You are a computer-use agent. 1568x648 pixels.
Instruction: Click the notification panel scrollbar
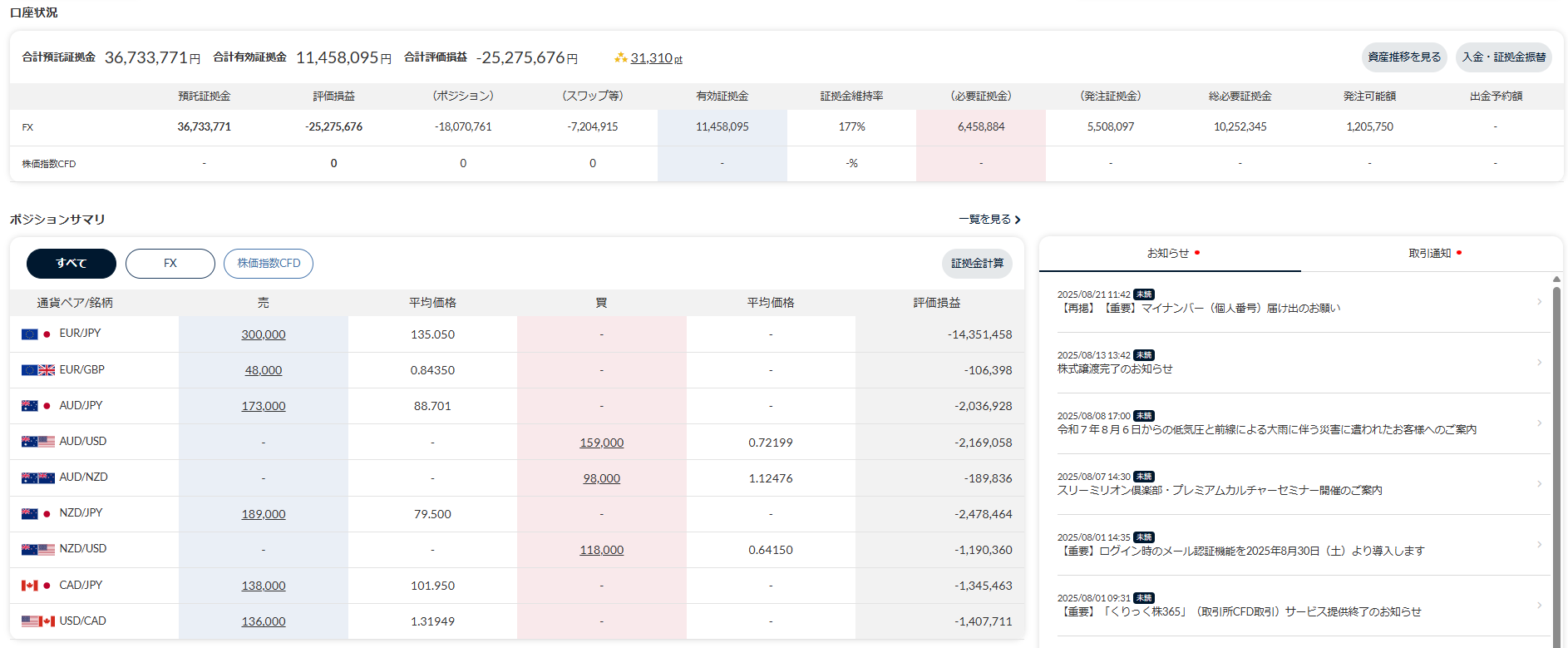pyautogui.click(x=1556, y=466)
